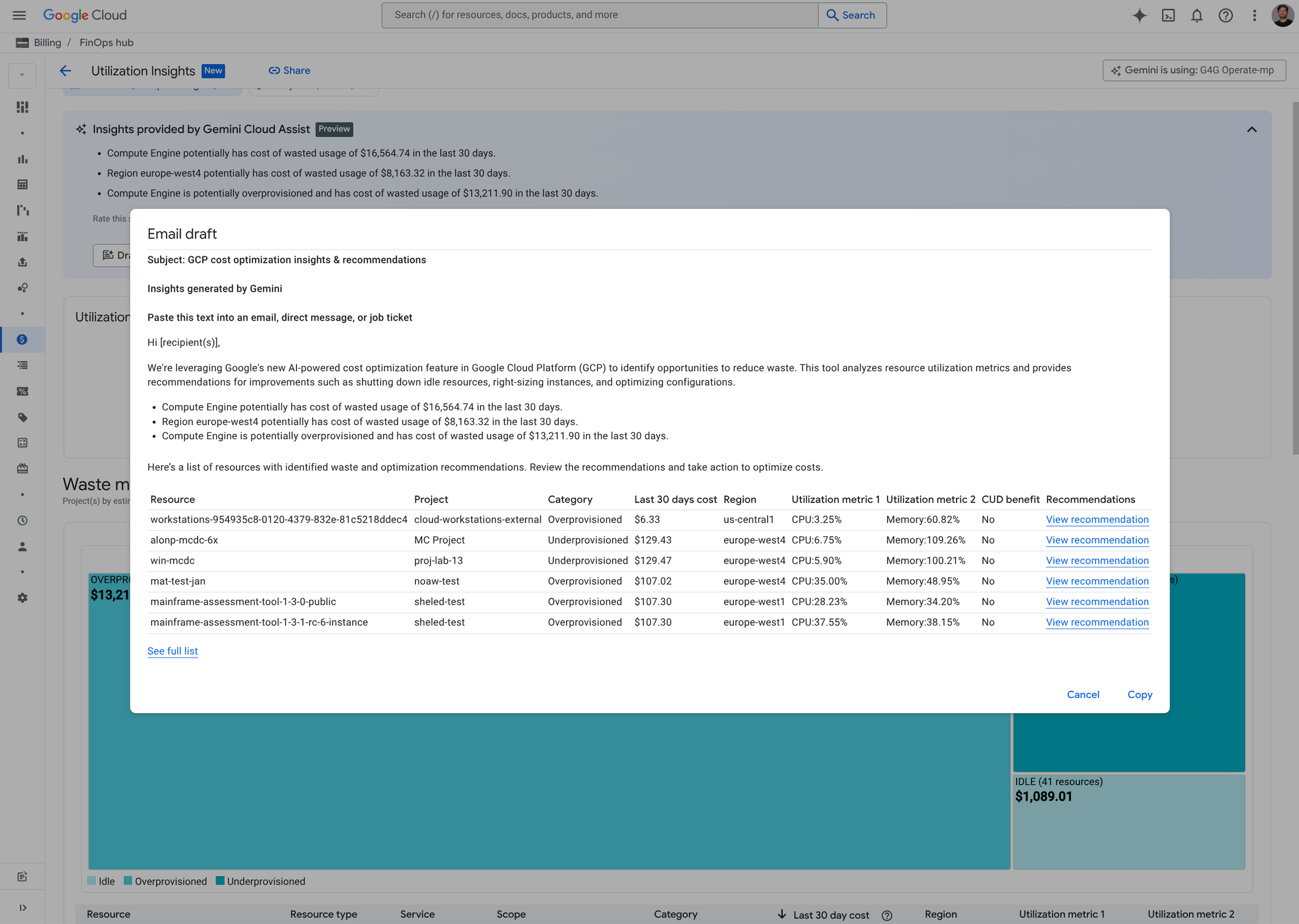The height and width of the screenshot is (924, 1299).
Task: Select the $129.47 cost cell
Action: [653, 561]
